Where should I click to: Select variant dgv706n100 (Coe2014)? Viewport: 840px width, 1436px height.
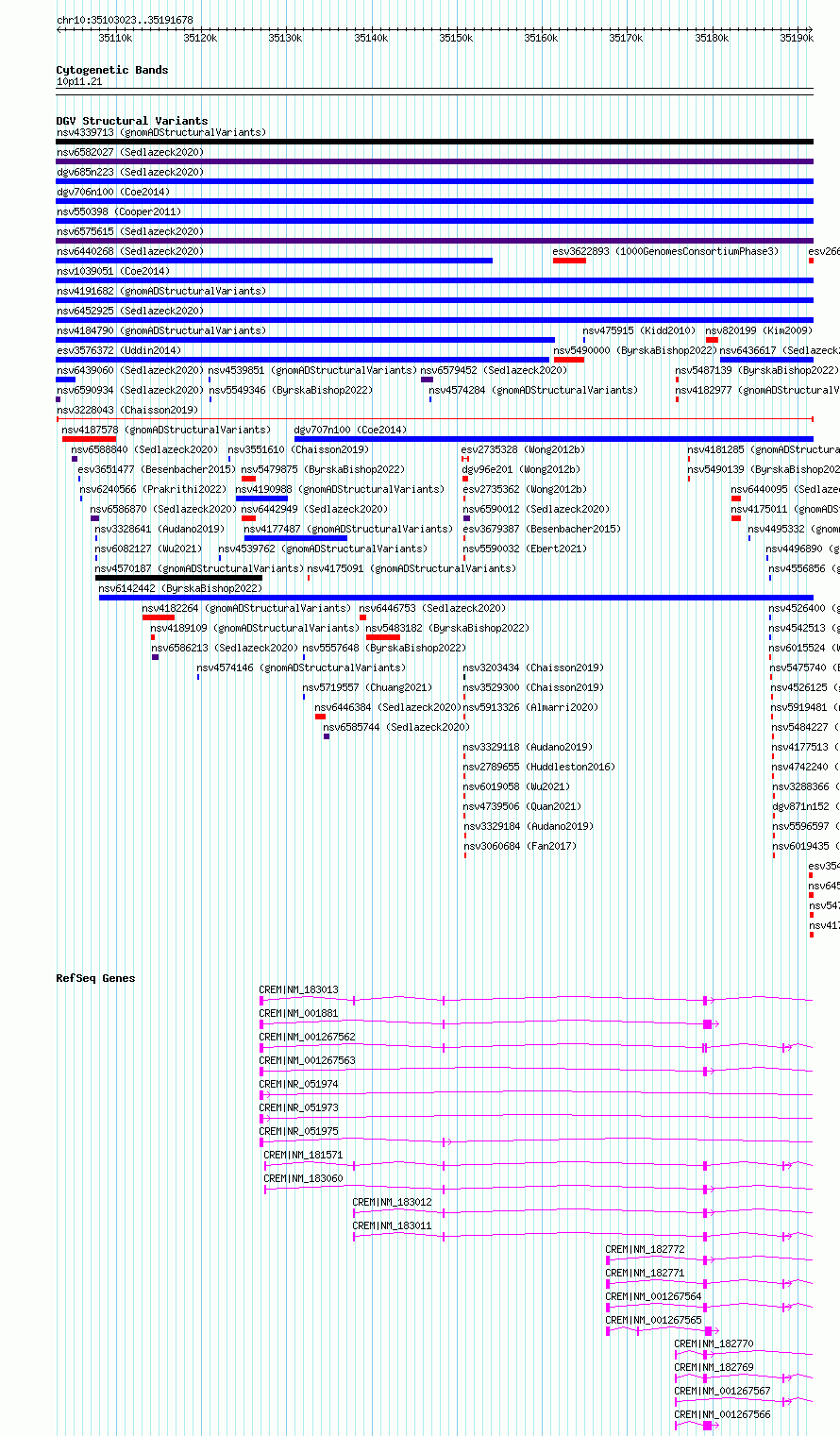pyautogui.click(x=113, y=192)
